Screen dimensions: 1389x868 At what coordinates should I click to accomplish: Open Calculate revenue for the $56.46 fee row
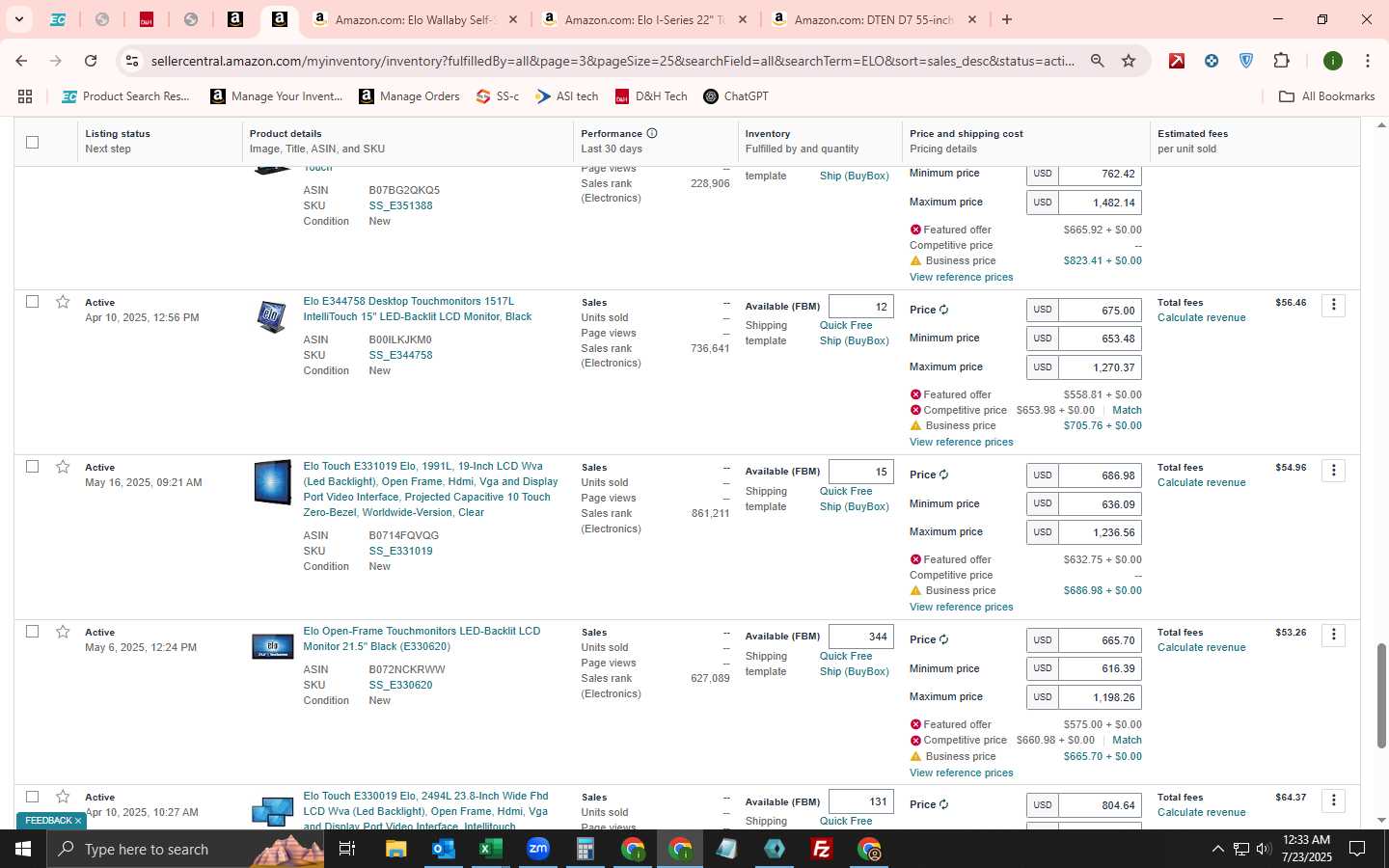point(1201,317)
